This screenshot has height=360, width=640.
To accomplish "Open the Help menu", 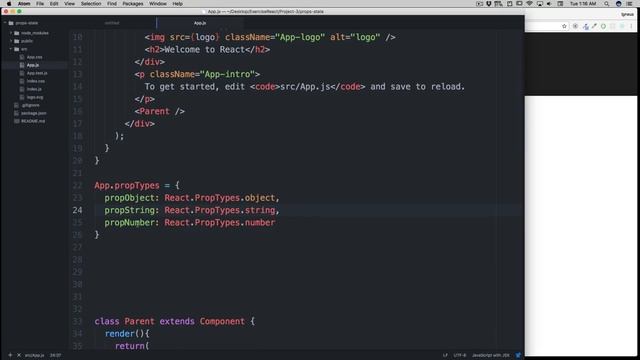I will click(178, 4).
